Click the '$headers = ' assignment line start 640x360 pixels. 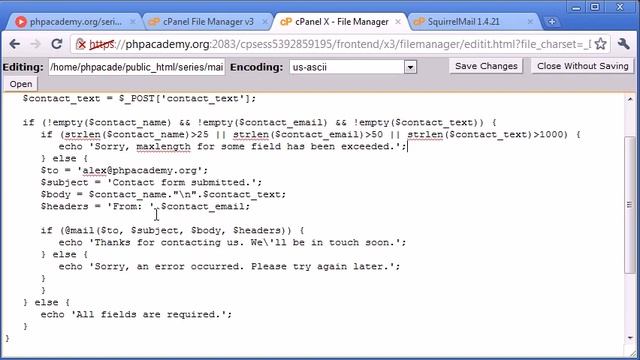tap(71, 207)
